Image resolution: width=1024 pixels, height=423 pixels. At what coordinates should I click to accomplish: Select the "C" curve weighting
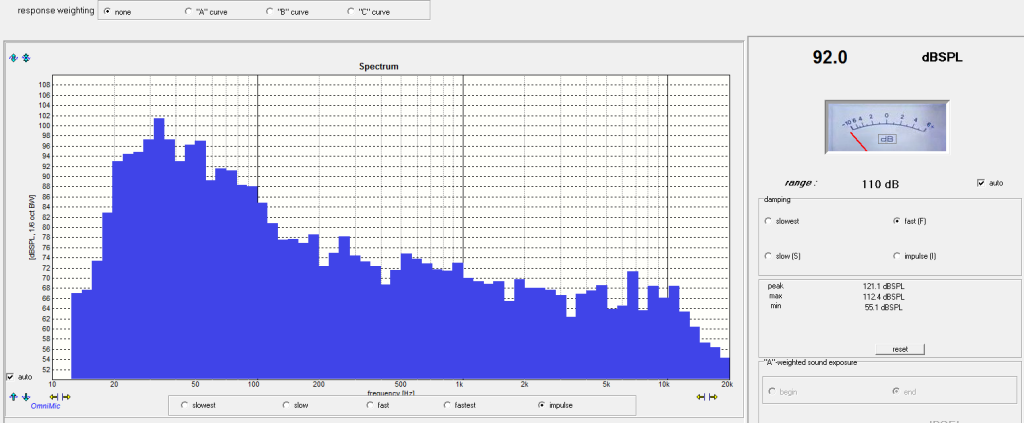click(x=351, y=12)
